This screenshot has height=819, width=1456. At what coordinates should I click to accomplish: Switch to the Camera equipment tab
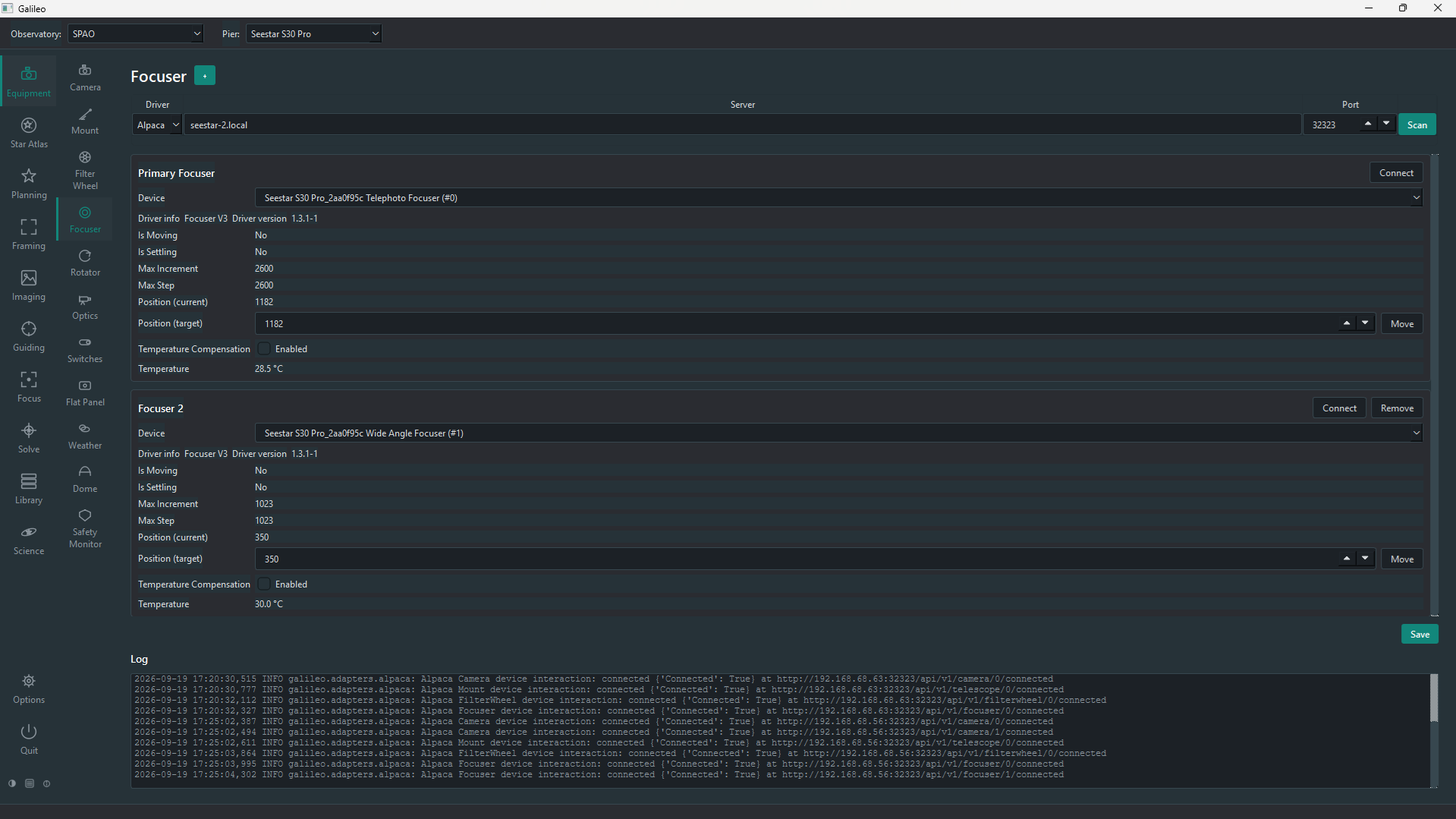[85, 77]
